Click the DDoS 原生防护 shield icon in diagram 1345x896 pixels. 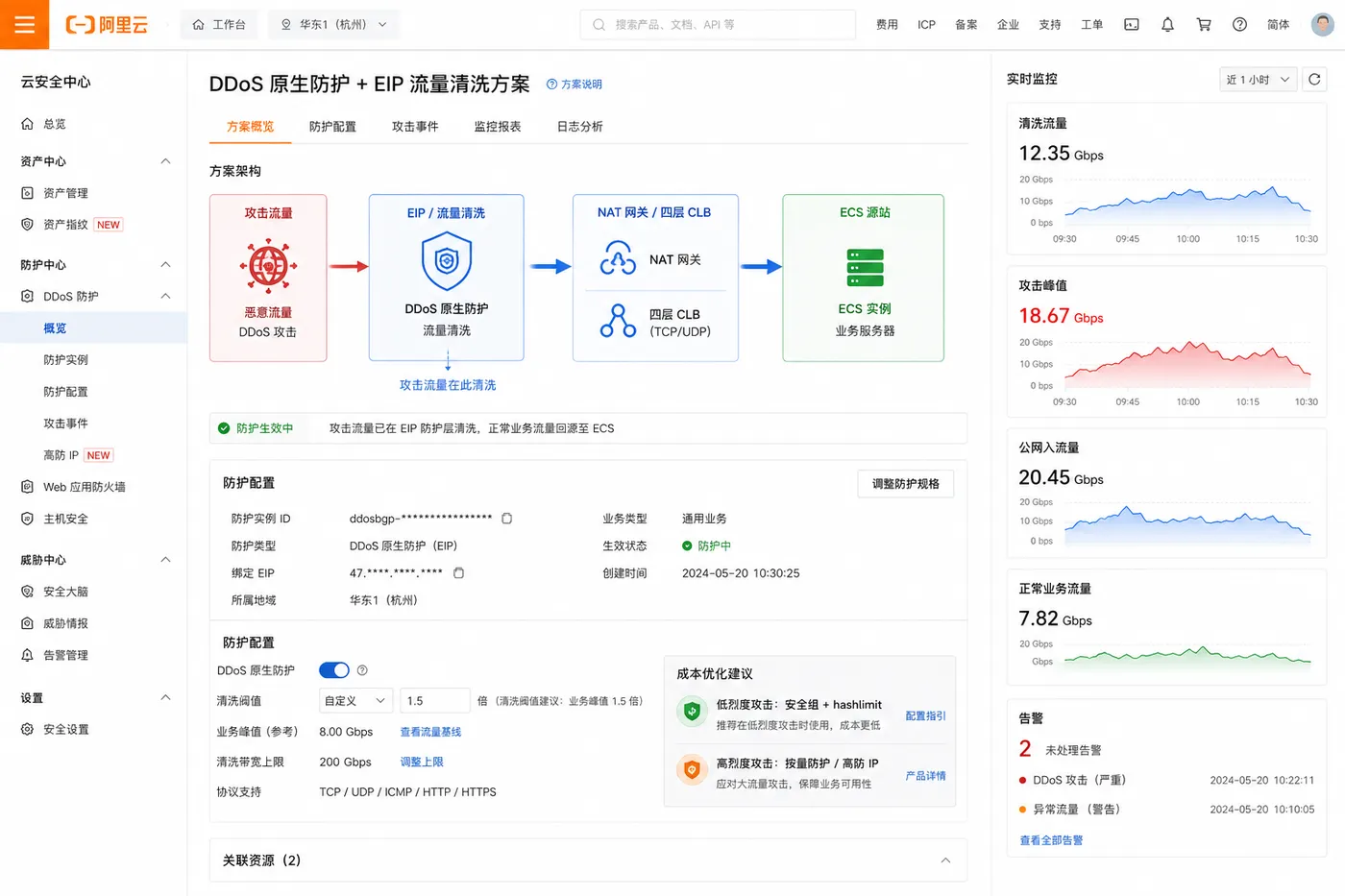click(x=447, y=261)
